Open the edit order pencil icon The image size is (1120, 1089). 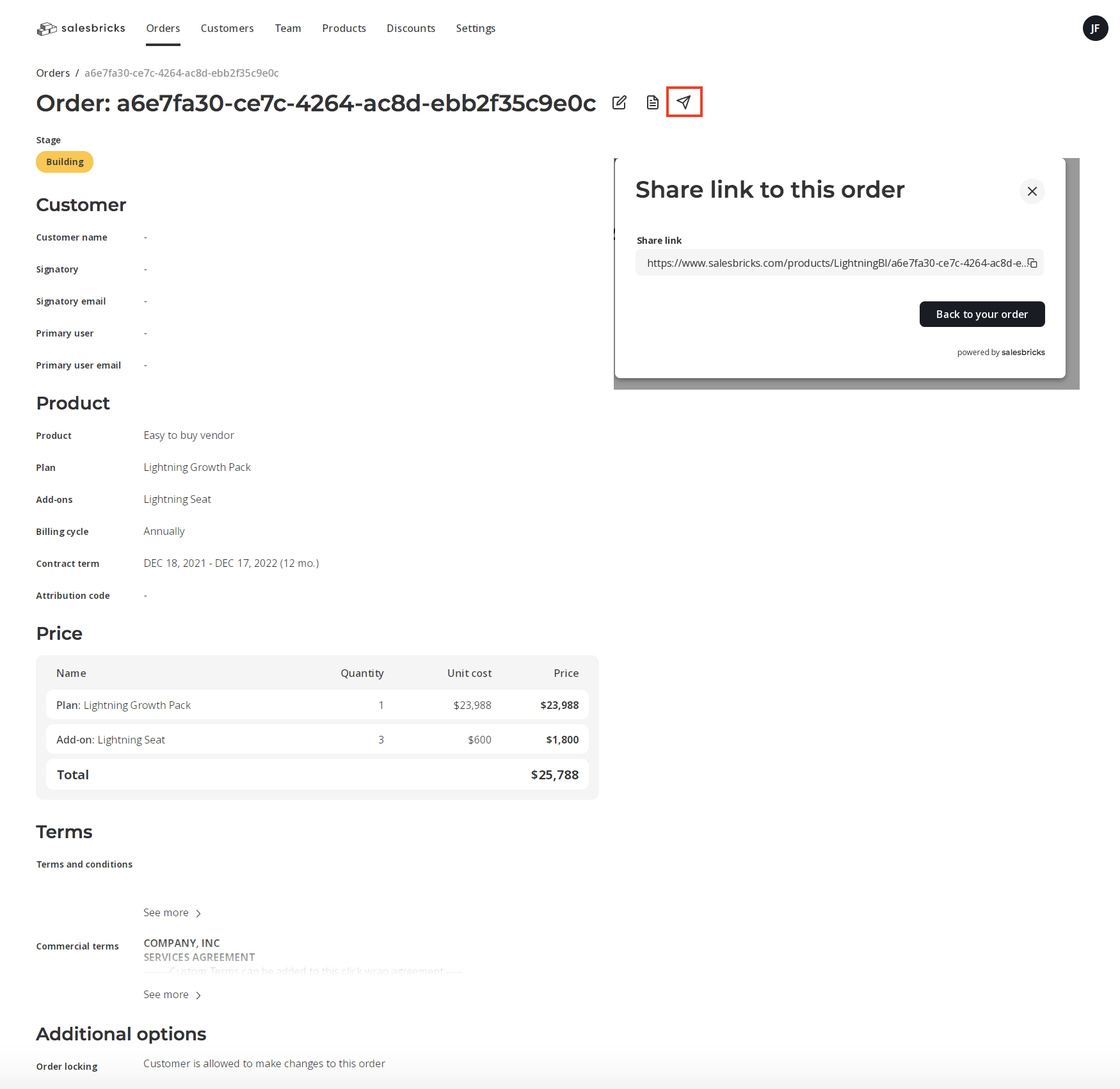point(619,102)
